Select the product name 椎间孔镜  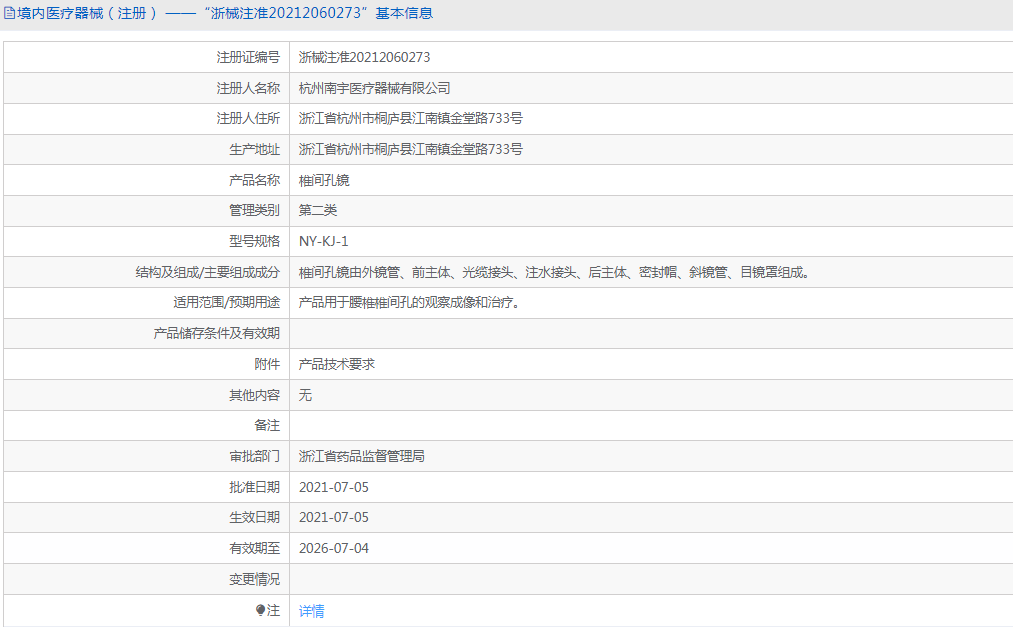coord(324,180)
